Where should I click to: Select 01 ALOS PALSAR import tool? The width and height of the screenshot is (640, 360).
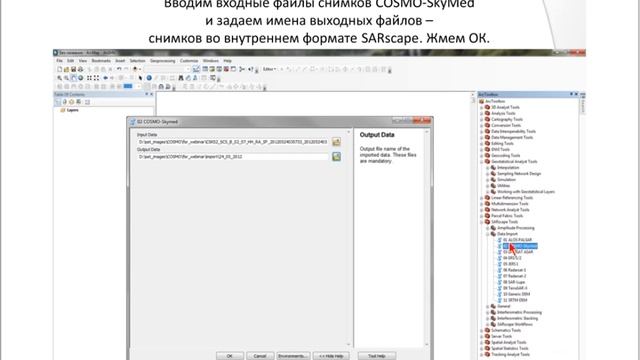(517, 240)
